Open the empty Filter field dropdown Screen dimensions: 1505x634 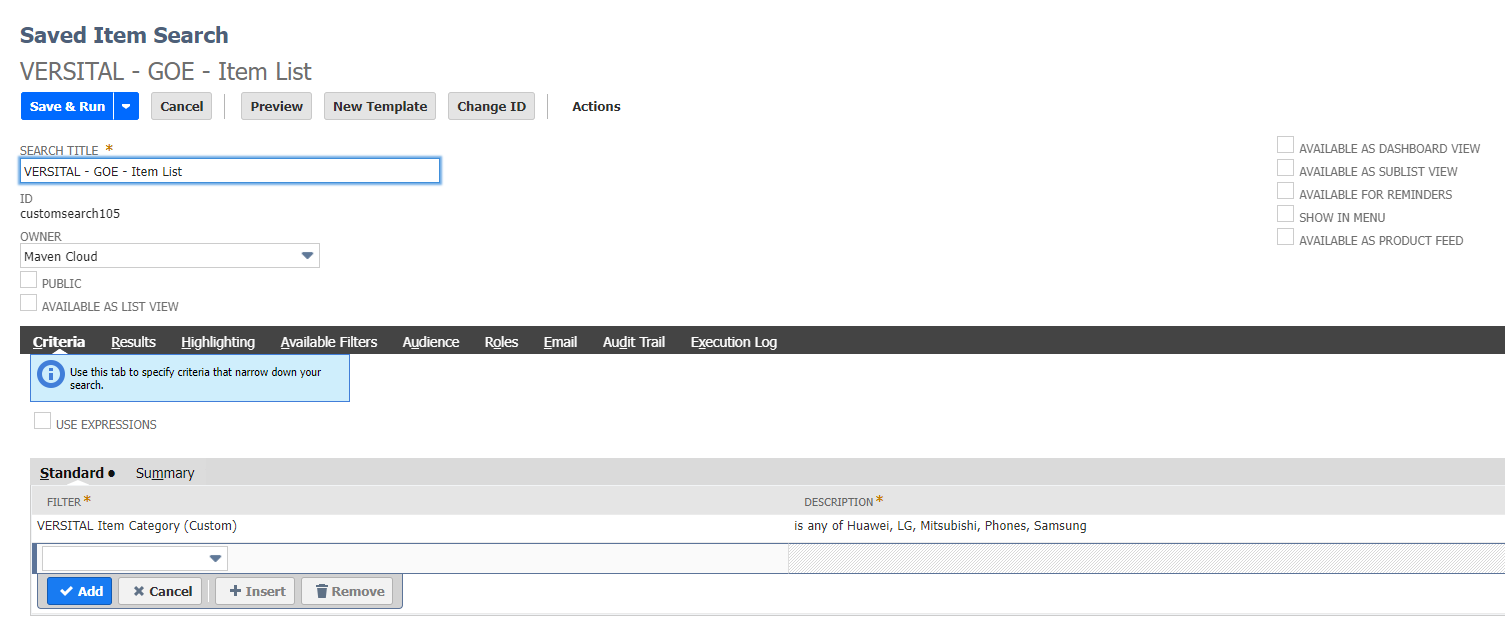(x=215, y=558)
